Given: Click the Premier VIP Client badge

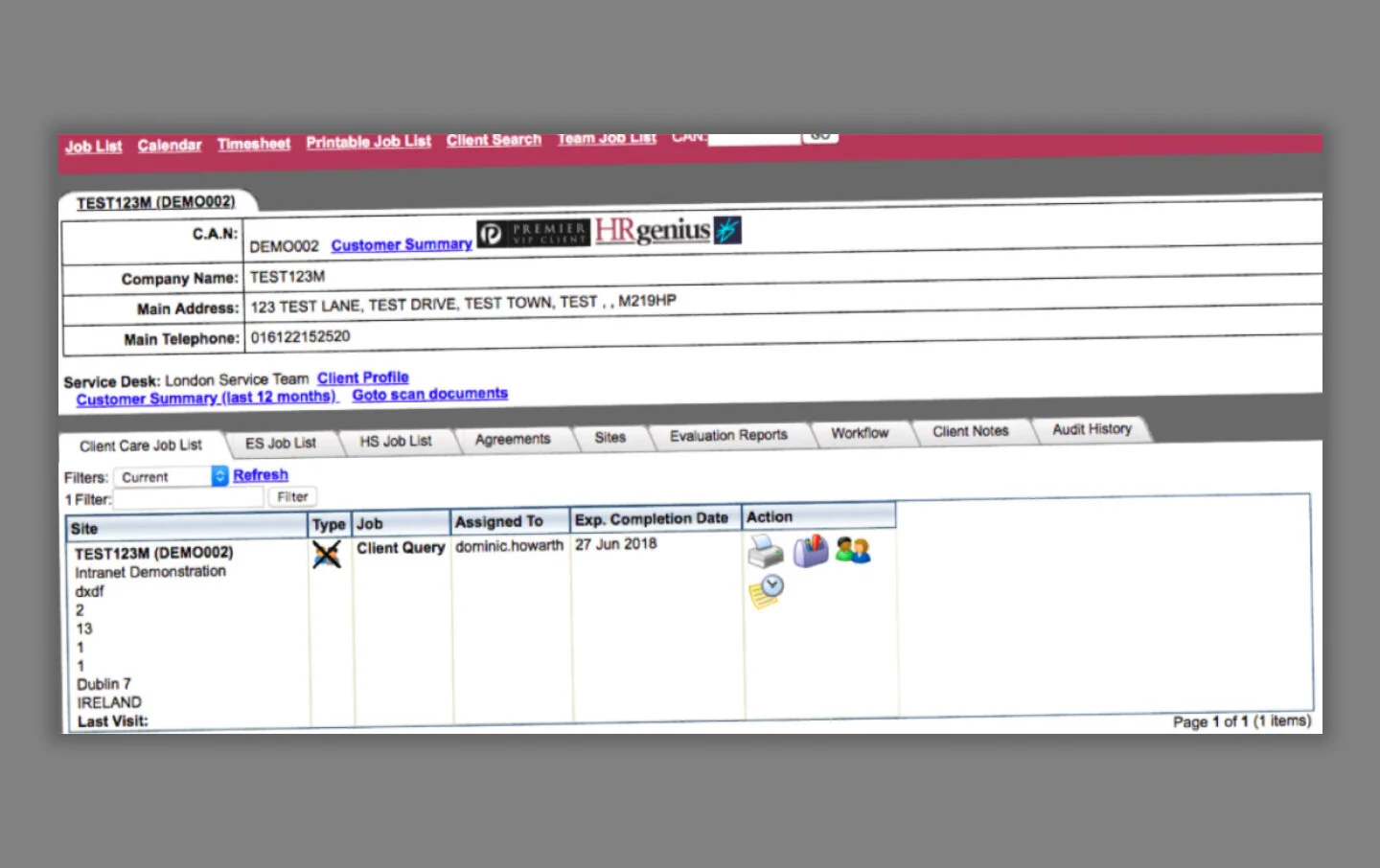Looking at the screenshot, I should click(533, 233).
